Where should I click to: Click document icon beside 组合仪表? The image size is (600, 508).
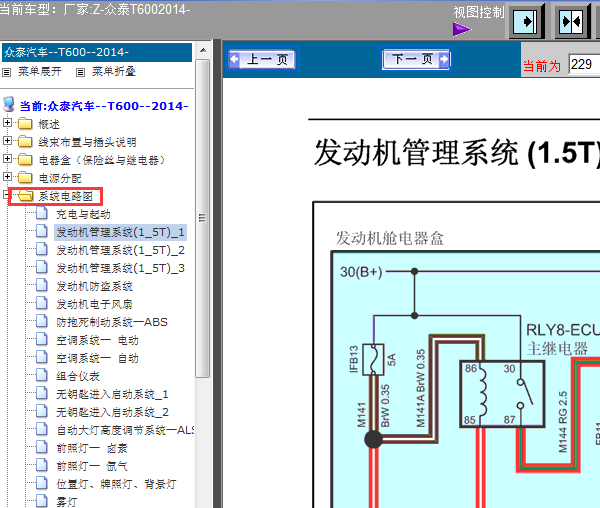click(x=42, y=375)
